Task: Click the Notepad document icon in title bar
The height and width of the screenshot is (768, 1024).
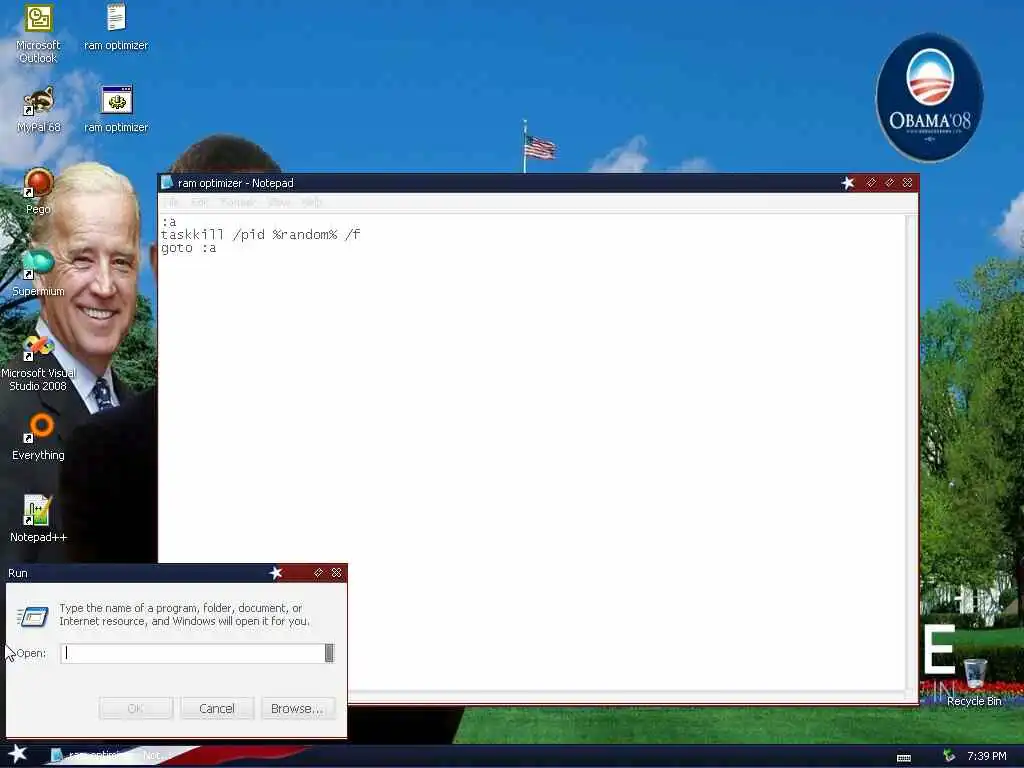Action: (167, 182)
